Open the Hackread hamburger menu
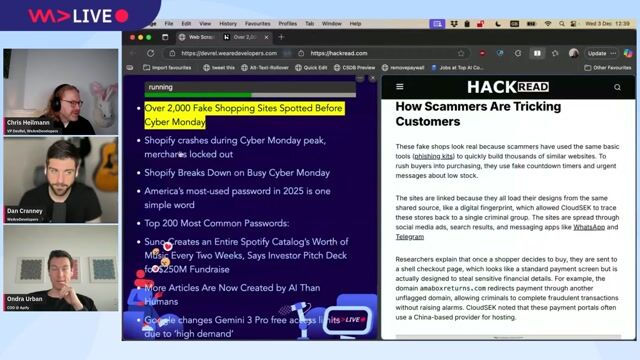Image resolution: width=640 pixels, height=360 pixels. point(400,87)
